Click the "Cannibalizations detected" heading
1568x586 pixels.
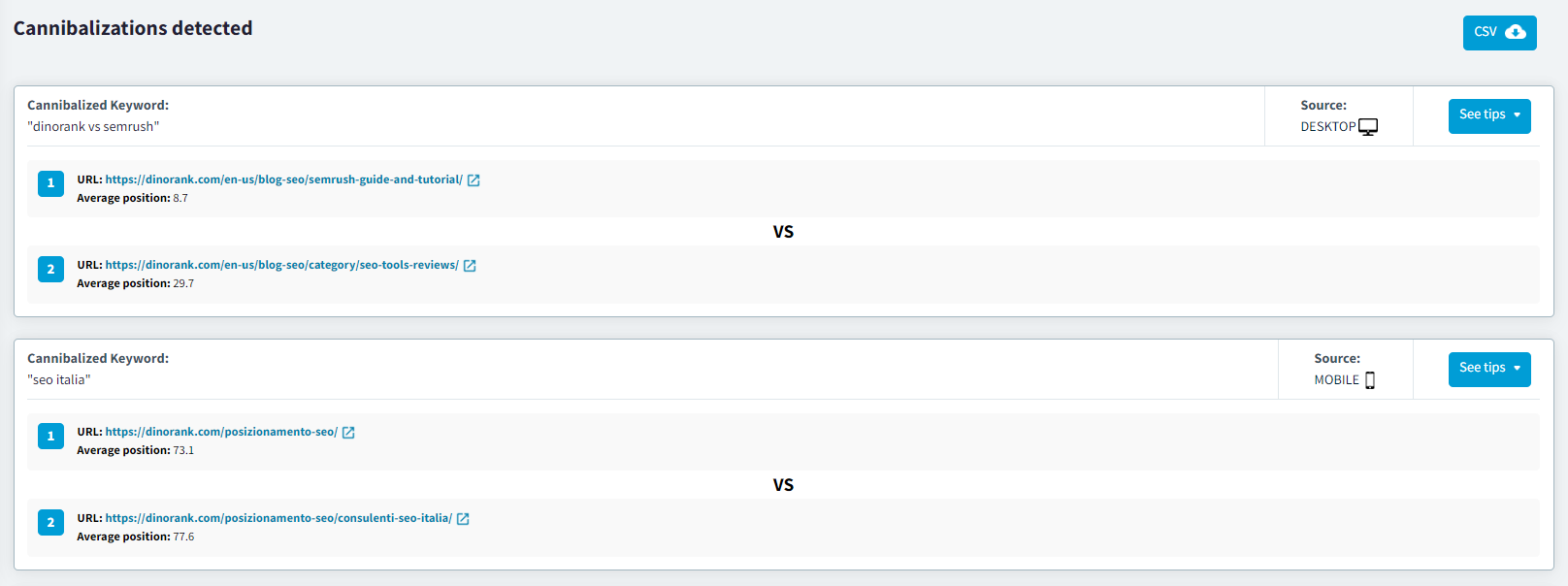[x=133, y=28]
